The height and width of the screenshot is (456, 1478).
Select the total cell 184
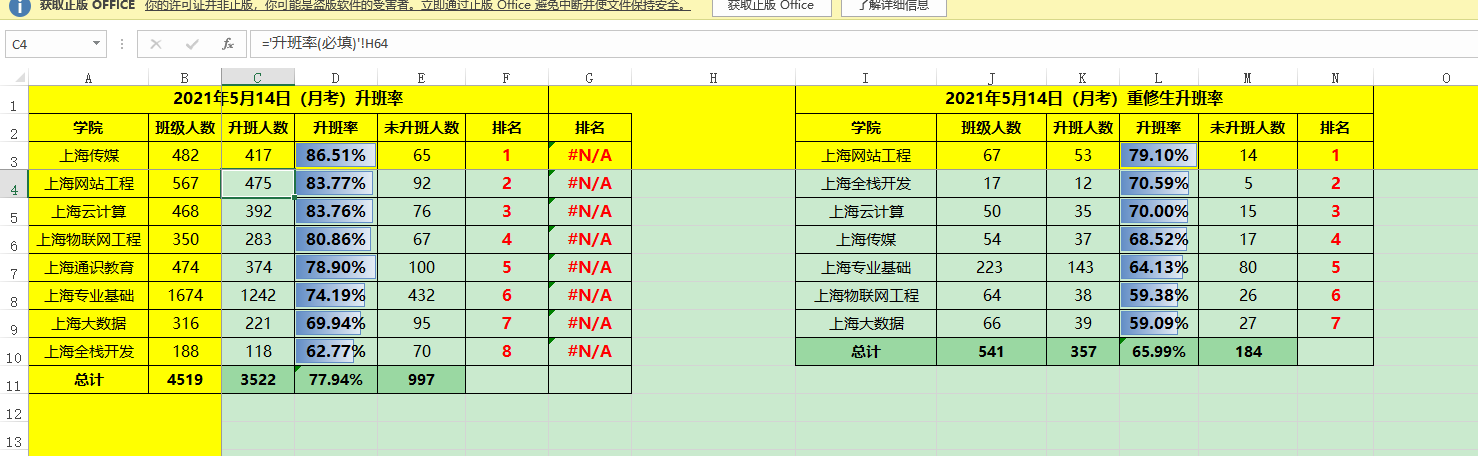pyautogui.click(x=1248, y=352)
